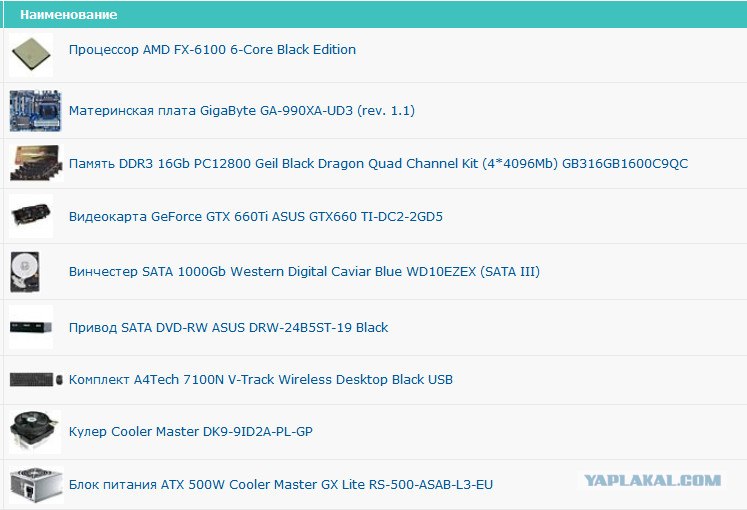Open the AMD FX-6100 processor link

click(212, 50)
